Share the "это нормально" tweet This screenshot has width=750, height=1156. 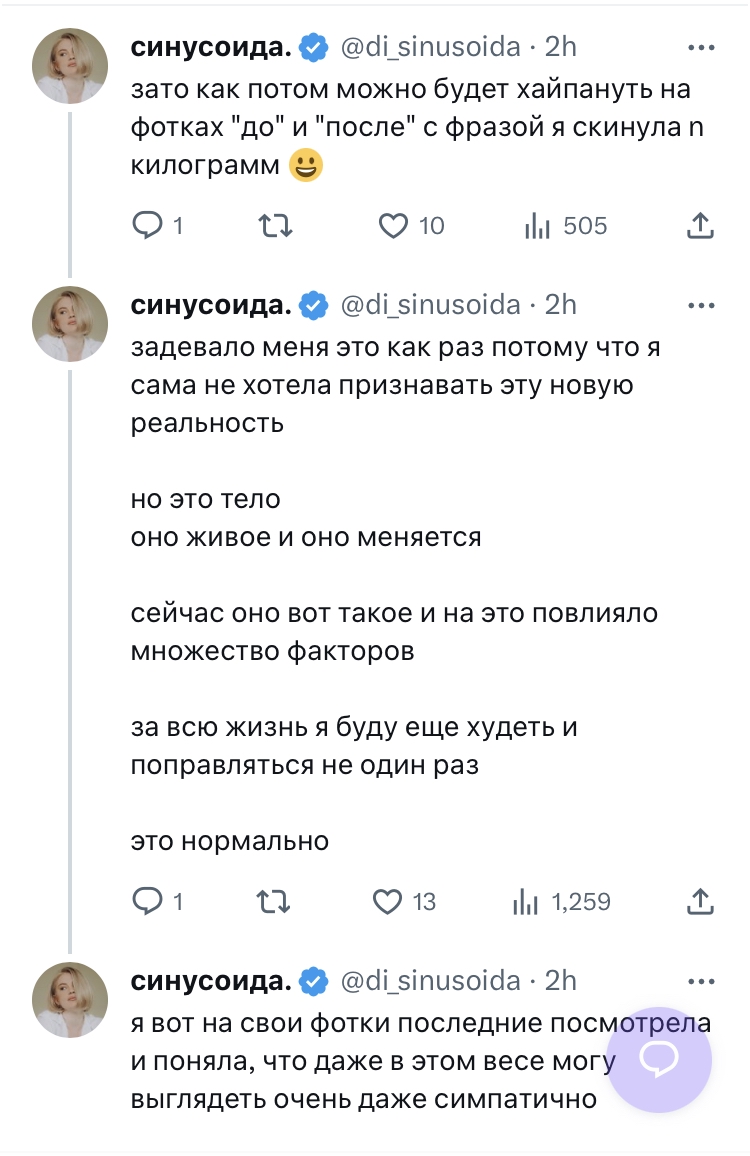pos(701,902)
